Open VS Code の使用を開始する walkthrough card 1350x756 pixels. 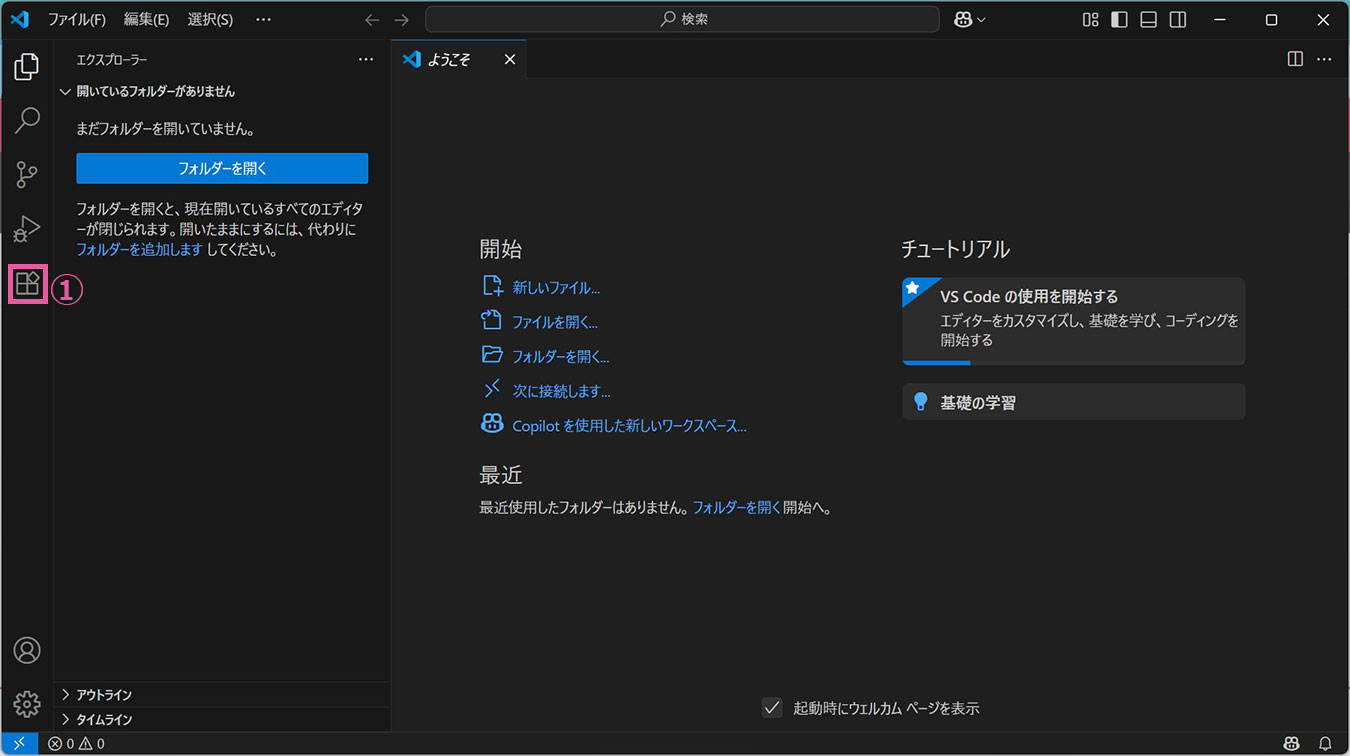coord(1073,321)
